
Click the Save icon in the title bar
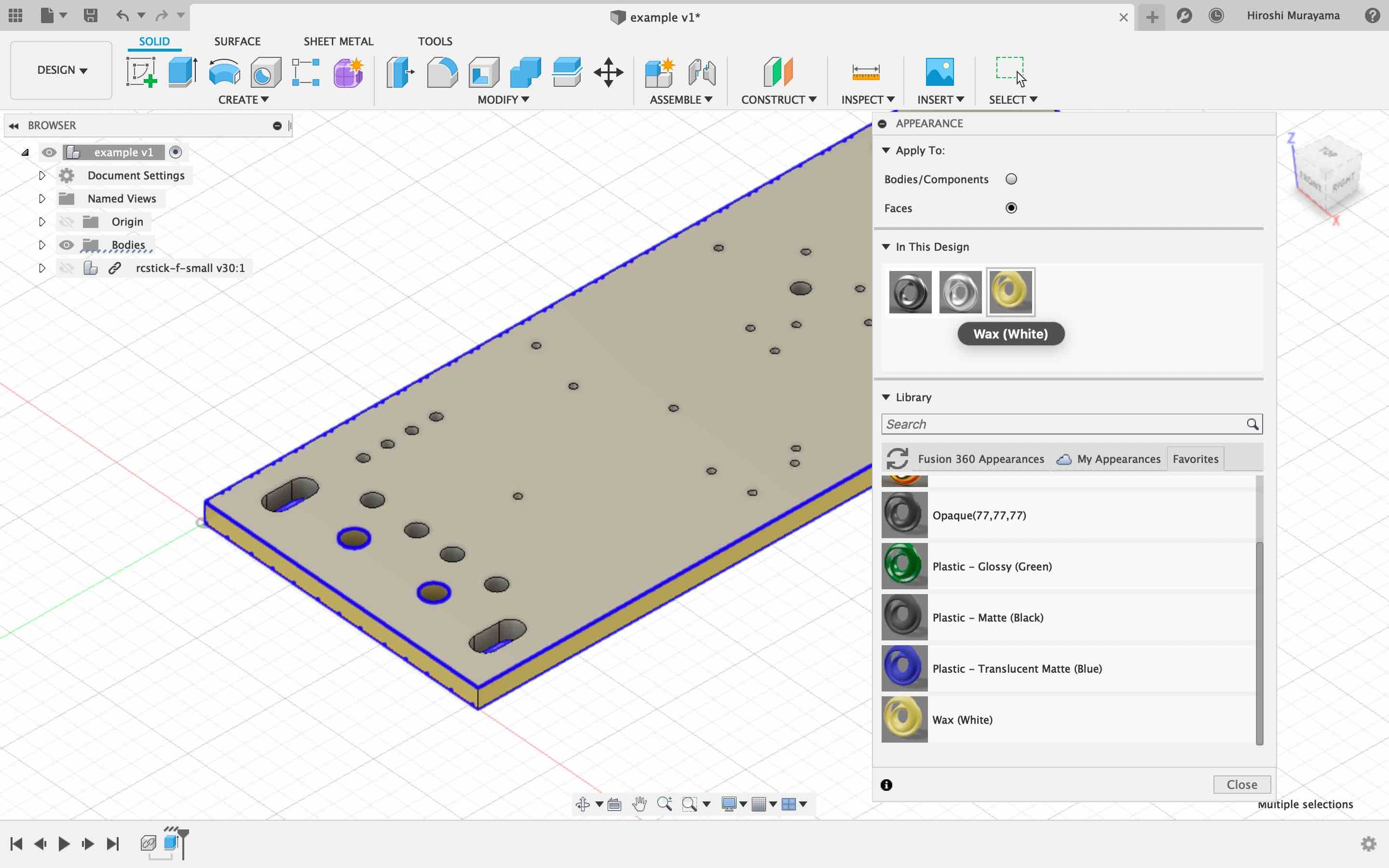(x=90, y=15)
